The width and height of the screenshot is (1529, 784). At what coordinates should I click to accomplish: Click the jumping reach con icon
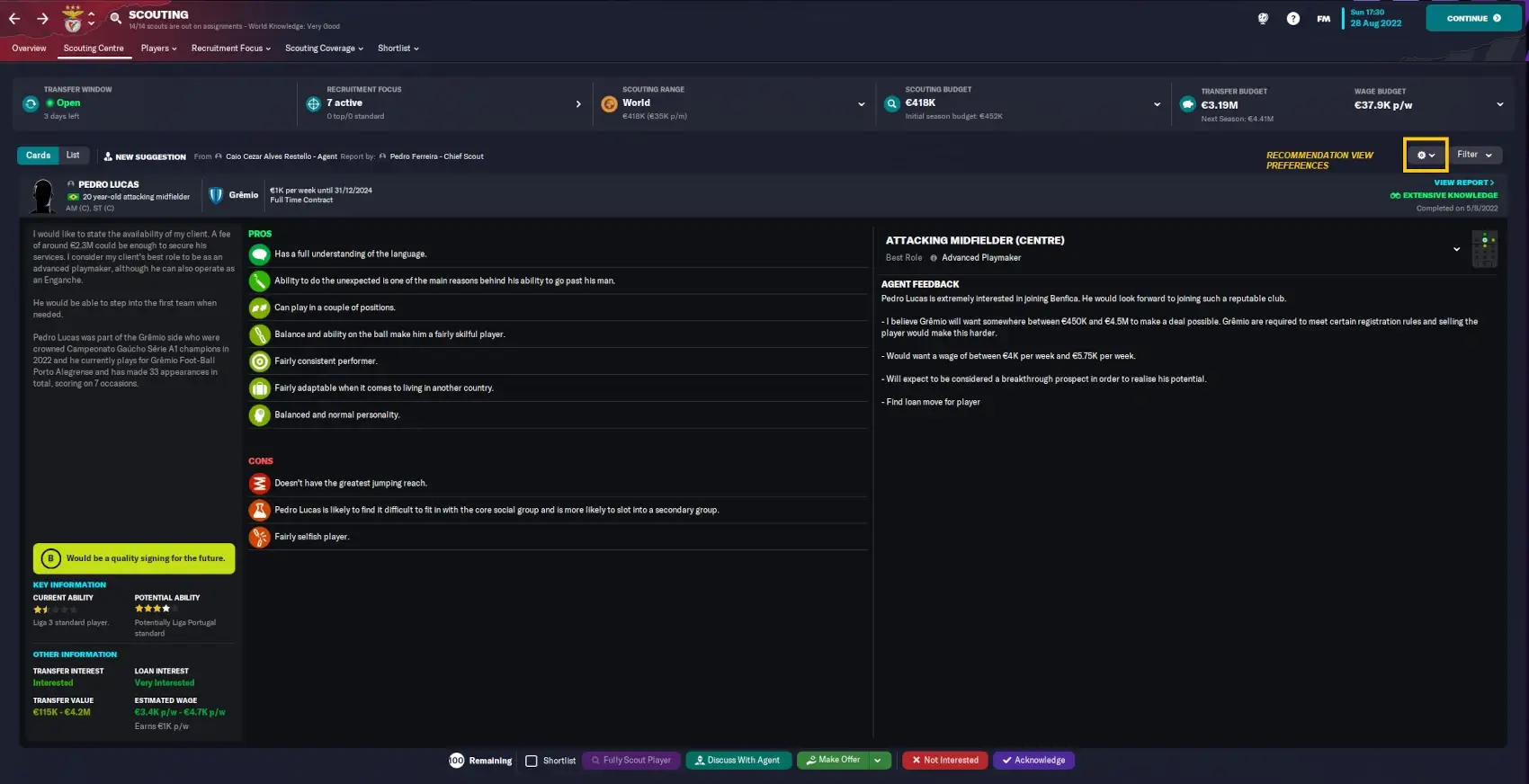259,484
